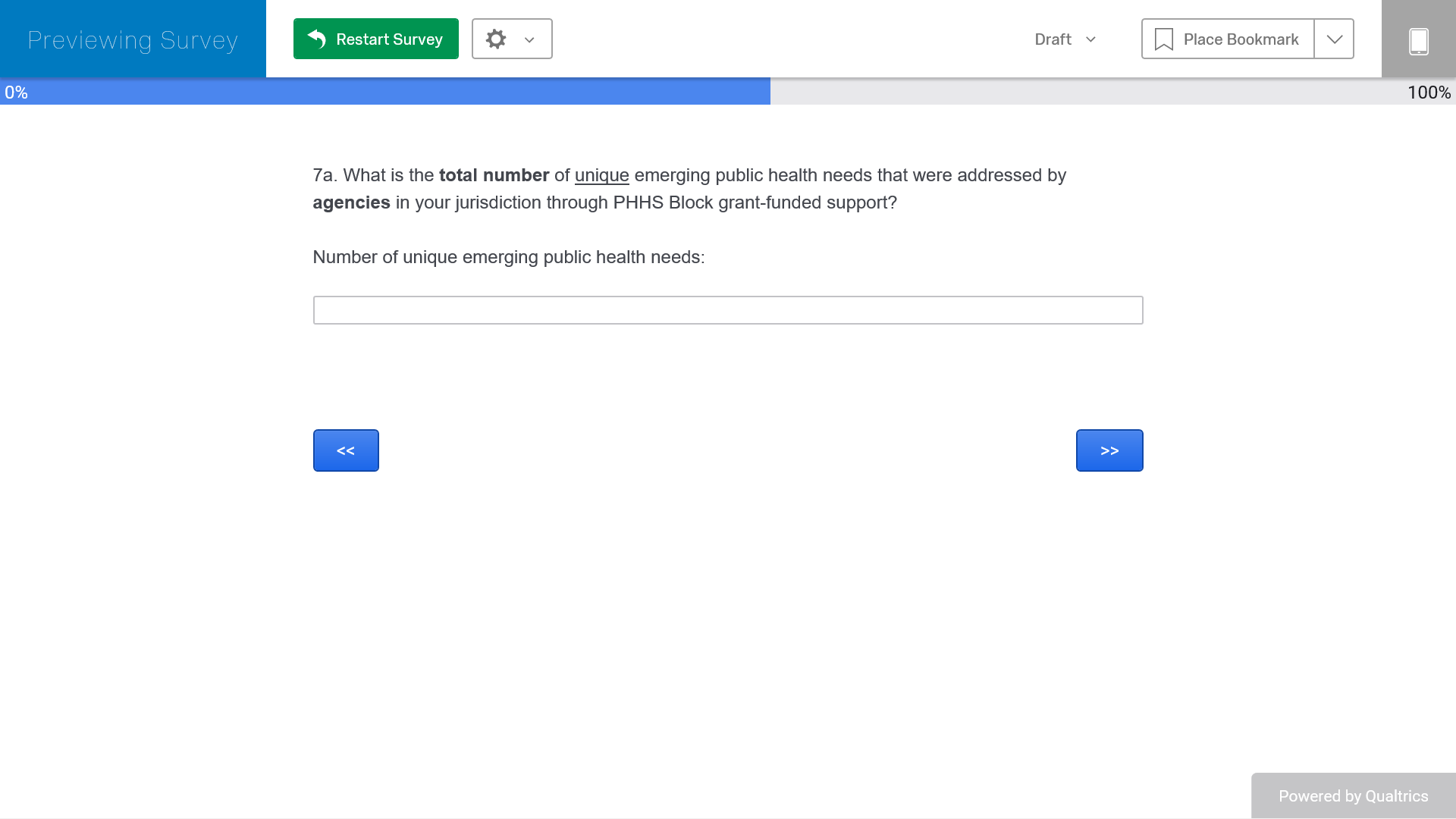Viewport: 1456px width, 819px height.
Task: Expand the chevron beside the gear icon
Action: (529, 39)
